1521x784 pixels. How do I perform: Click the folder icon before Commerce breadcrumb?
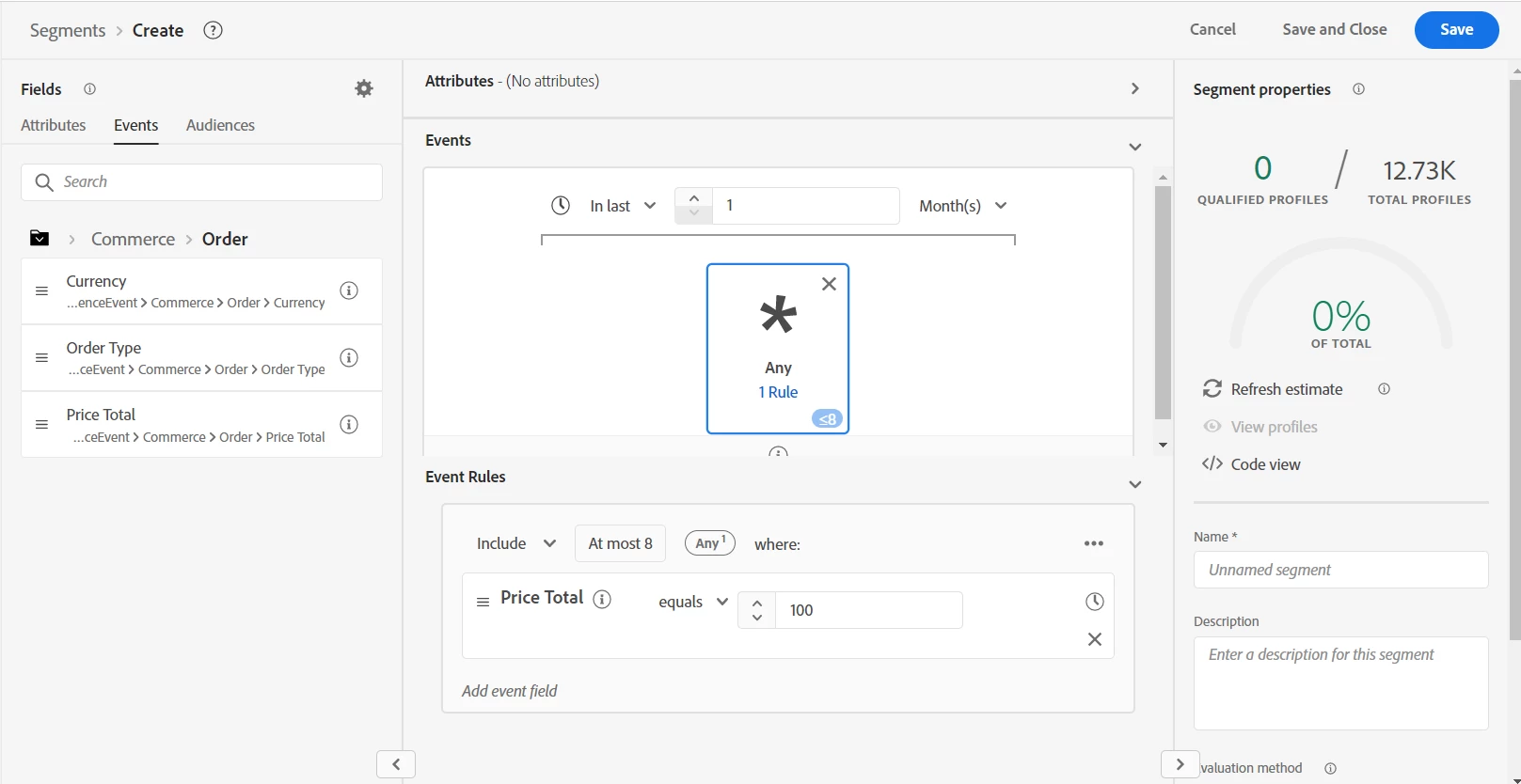(40, 239)
